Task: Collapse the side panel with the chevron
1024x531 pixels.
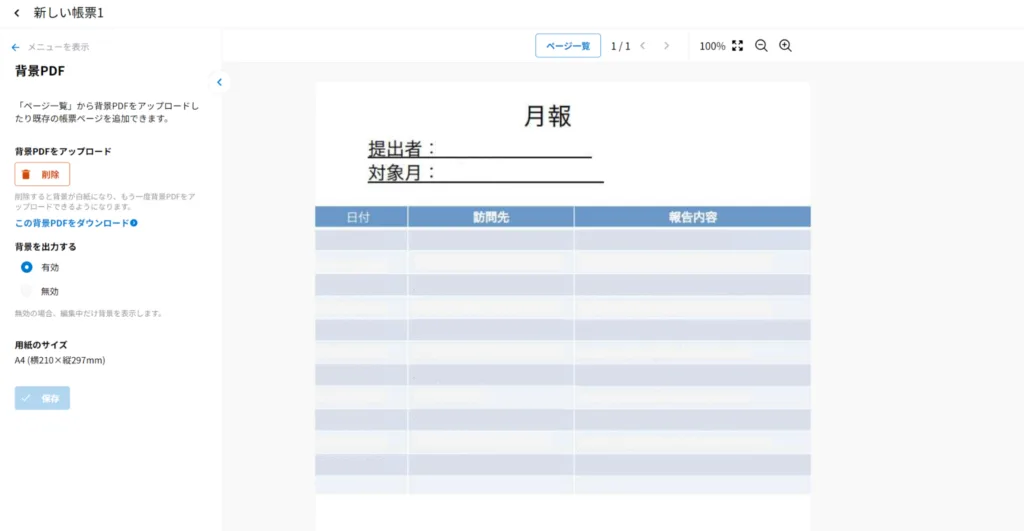Action: click(219, 82)
